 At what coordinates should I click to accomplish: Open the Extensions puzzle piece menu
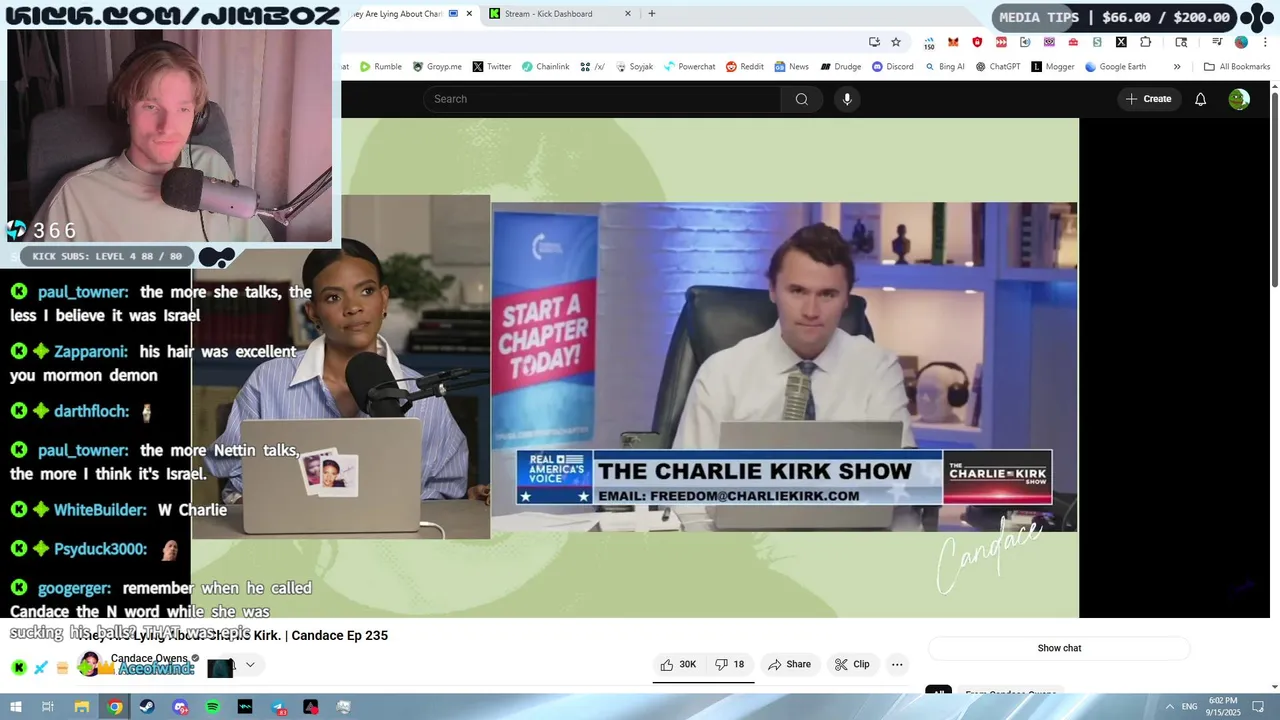coord(1145,42)
